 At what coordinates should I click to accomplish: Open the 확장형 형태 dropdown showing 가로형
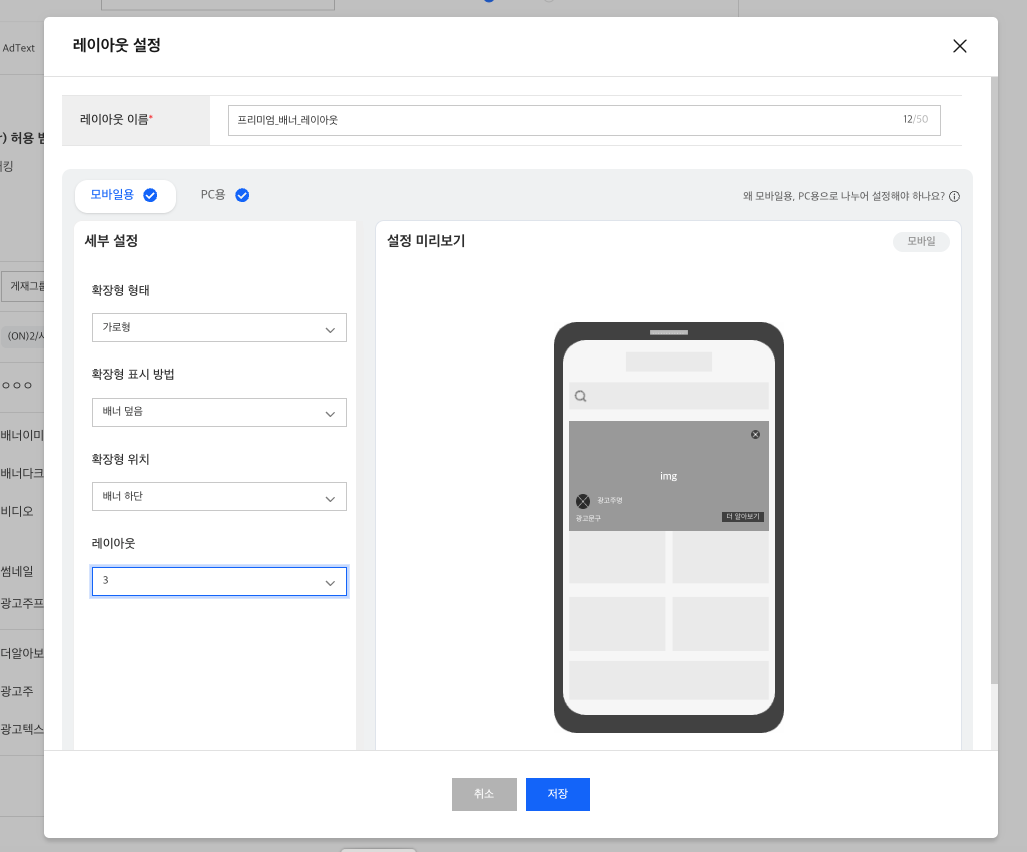tap(219, 328)
